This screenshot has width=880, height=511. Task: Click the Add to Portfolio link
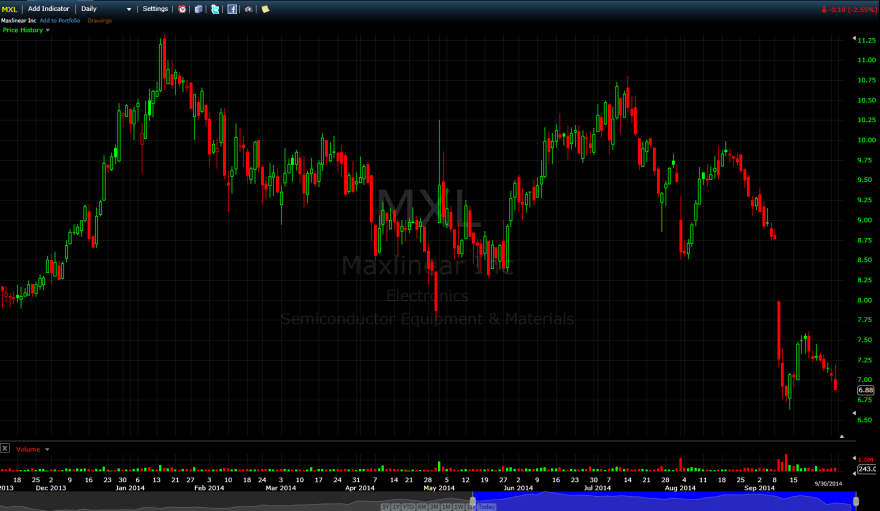60,21
